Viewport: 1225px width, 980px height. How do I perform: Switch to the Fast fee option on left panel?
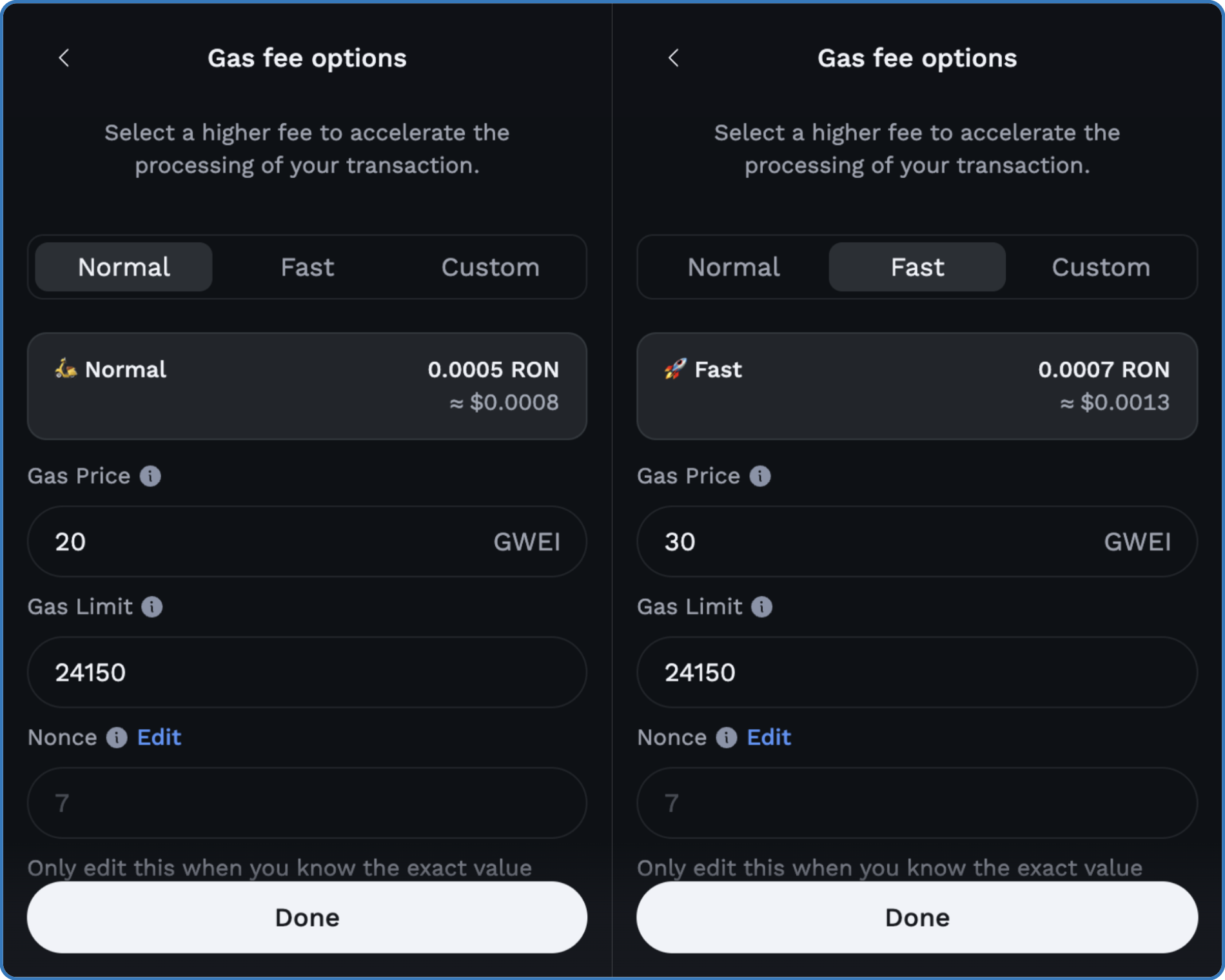coord(307,267)
